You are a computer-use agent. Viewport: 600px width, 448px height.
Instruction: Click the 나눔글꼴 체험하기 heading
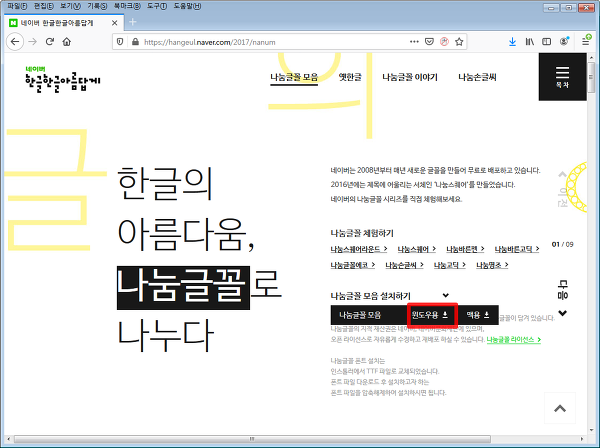[362, 233]
